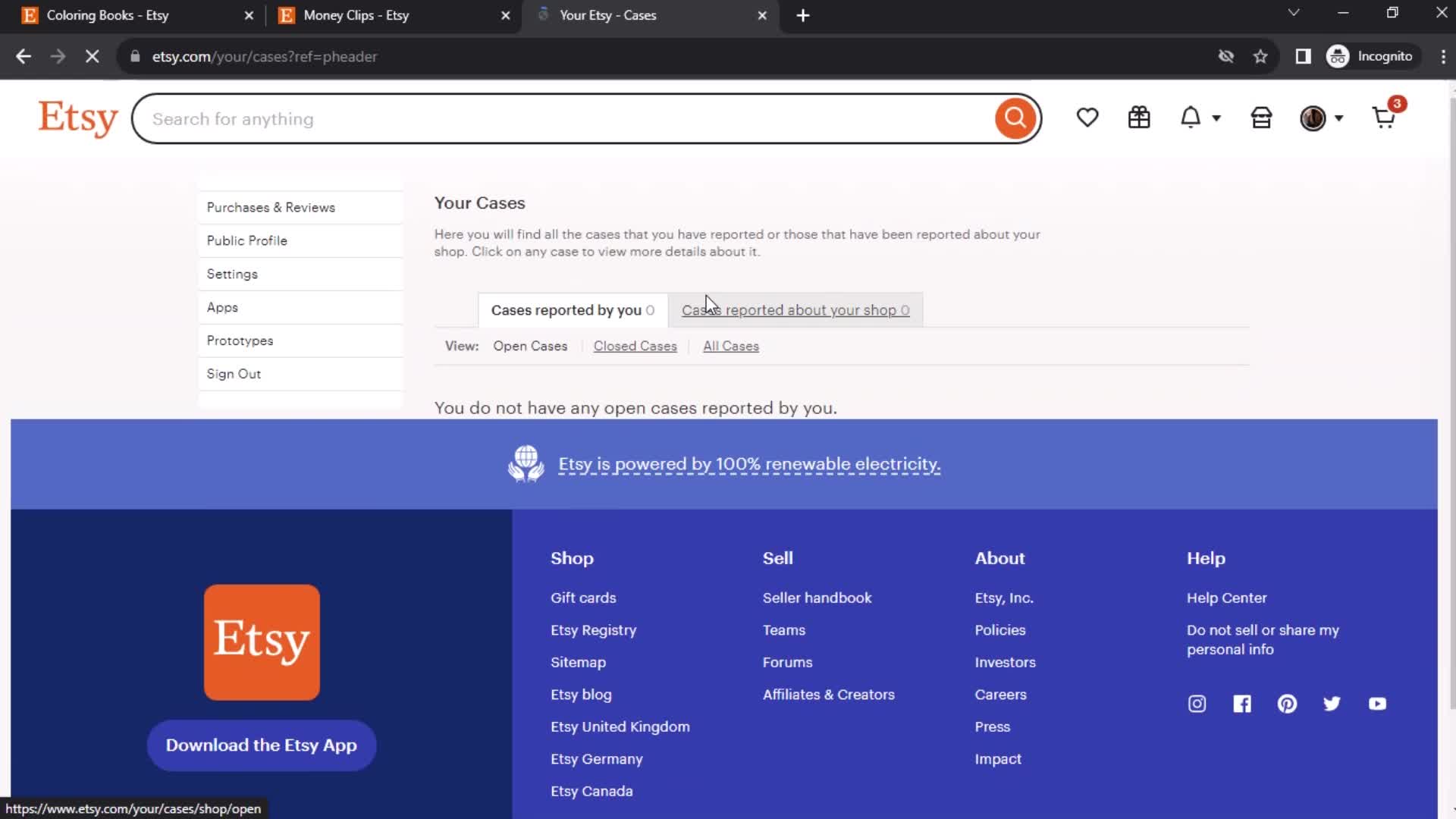Click the address bar URL
The image size is (1456, 819).
pyautogui.click(x=264, y=56)
